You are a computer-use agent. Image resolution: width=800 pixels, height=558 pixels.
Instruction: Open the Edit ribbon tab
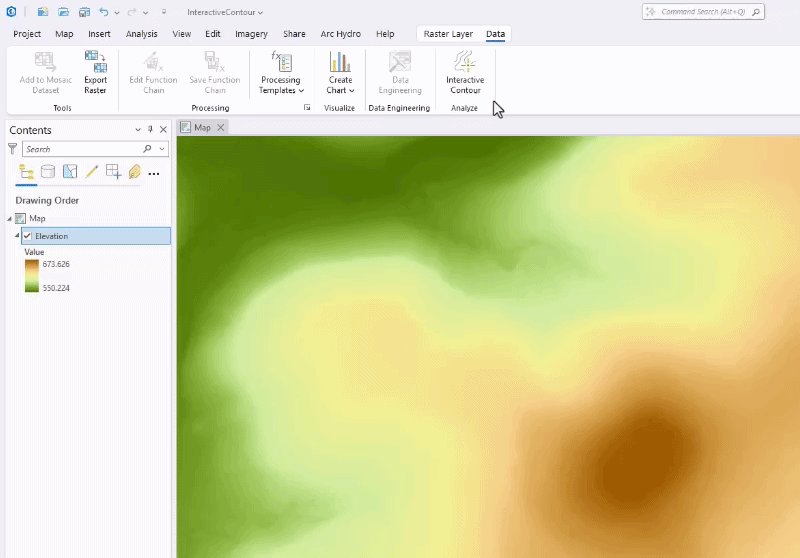point(213,34)
